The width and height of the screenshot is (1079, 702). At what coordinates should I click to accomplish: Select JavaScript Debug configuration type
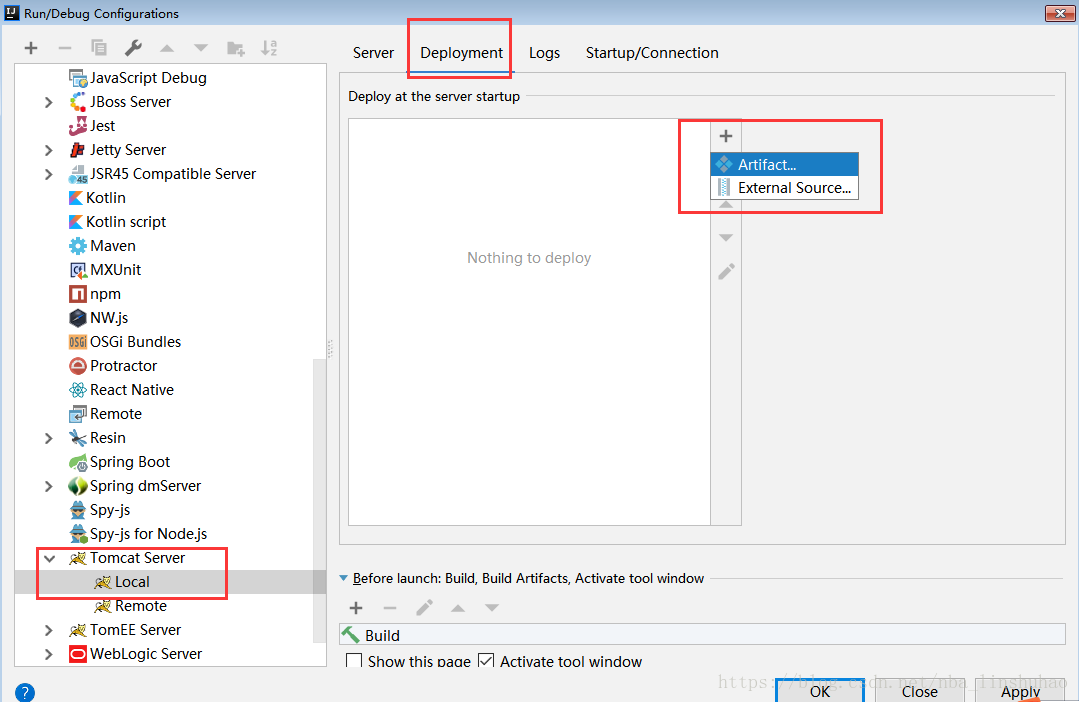coord(138,78)
